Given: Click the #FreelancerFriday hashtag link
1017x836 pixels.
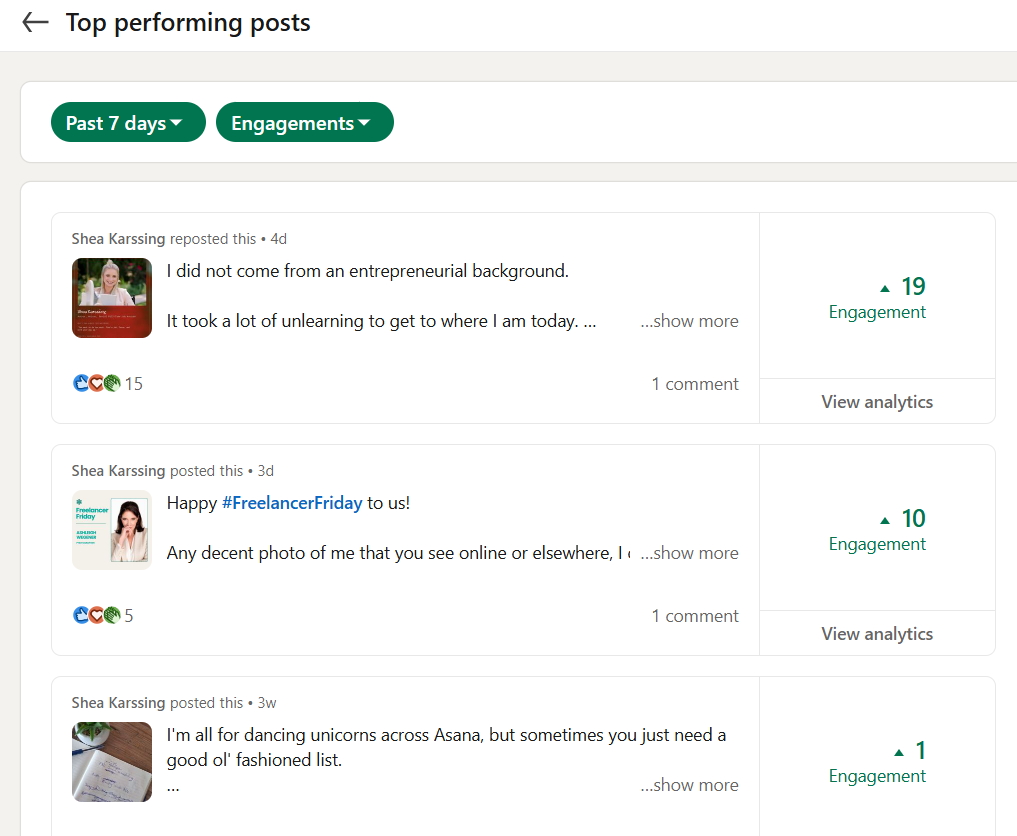Looking at the screenshot, I should 292,503.
